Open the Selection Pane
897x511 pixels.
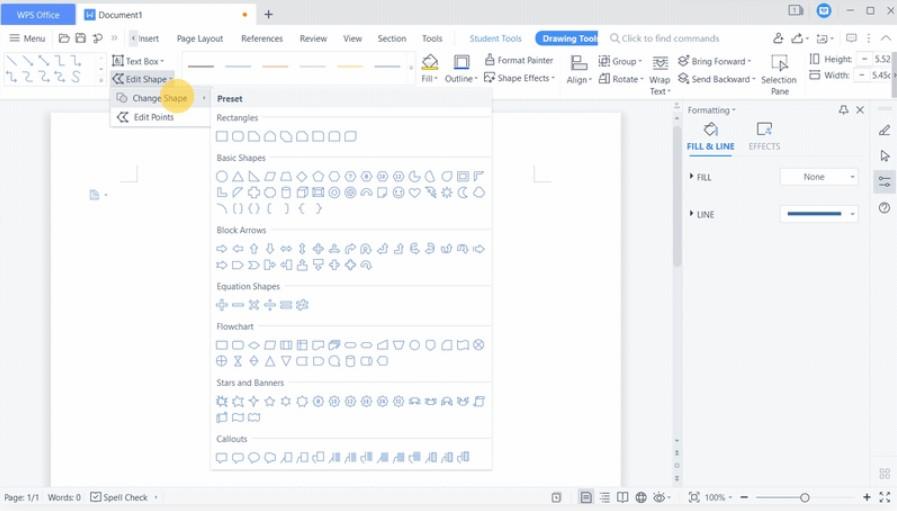pyautogui.click(x=779, y=74)
